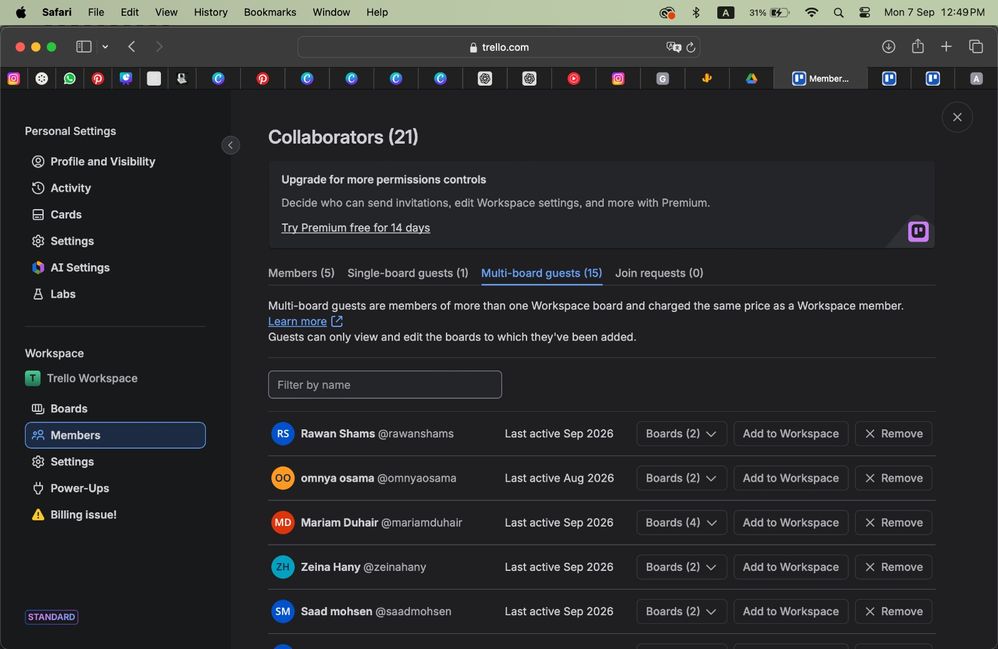
Task: Open the Window menu
Action: [331, 12]
